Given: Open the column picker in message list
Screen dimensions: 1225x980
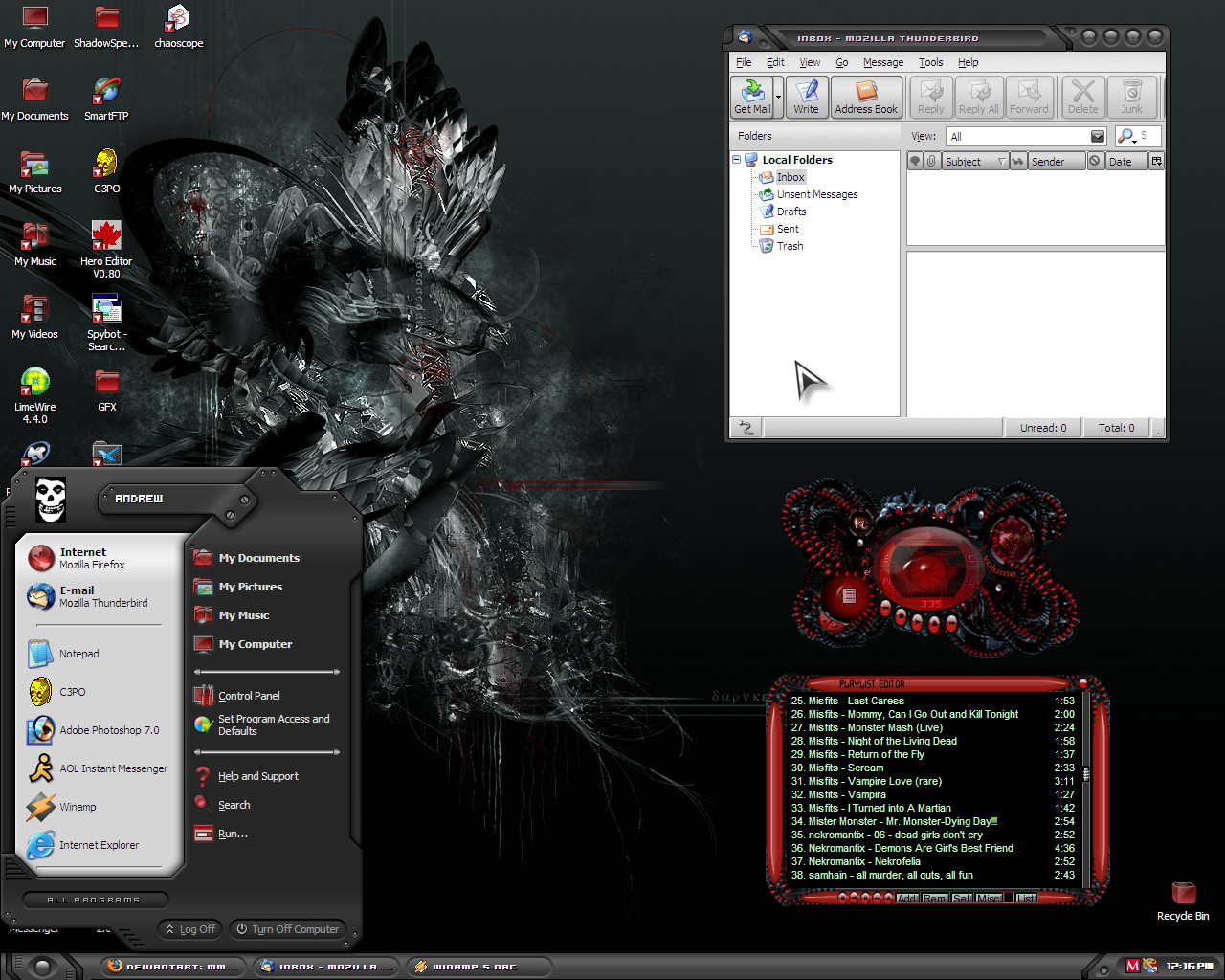Looking at the screenshot, I should coord(1157,161).
